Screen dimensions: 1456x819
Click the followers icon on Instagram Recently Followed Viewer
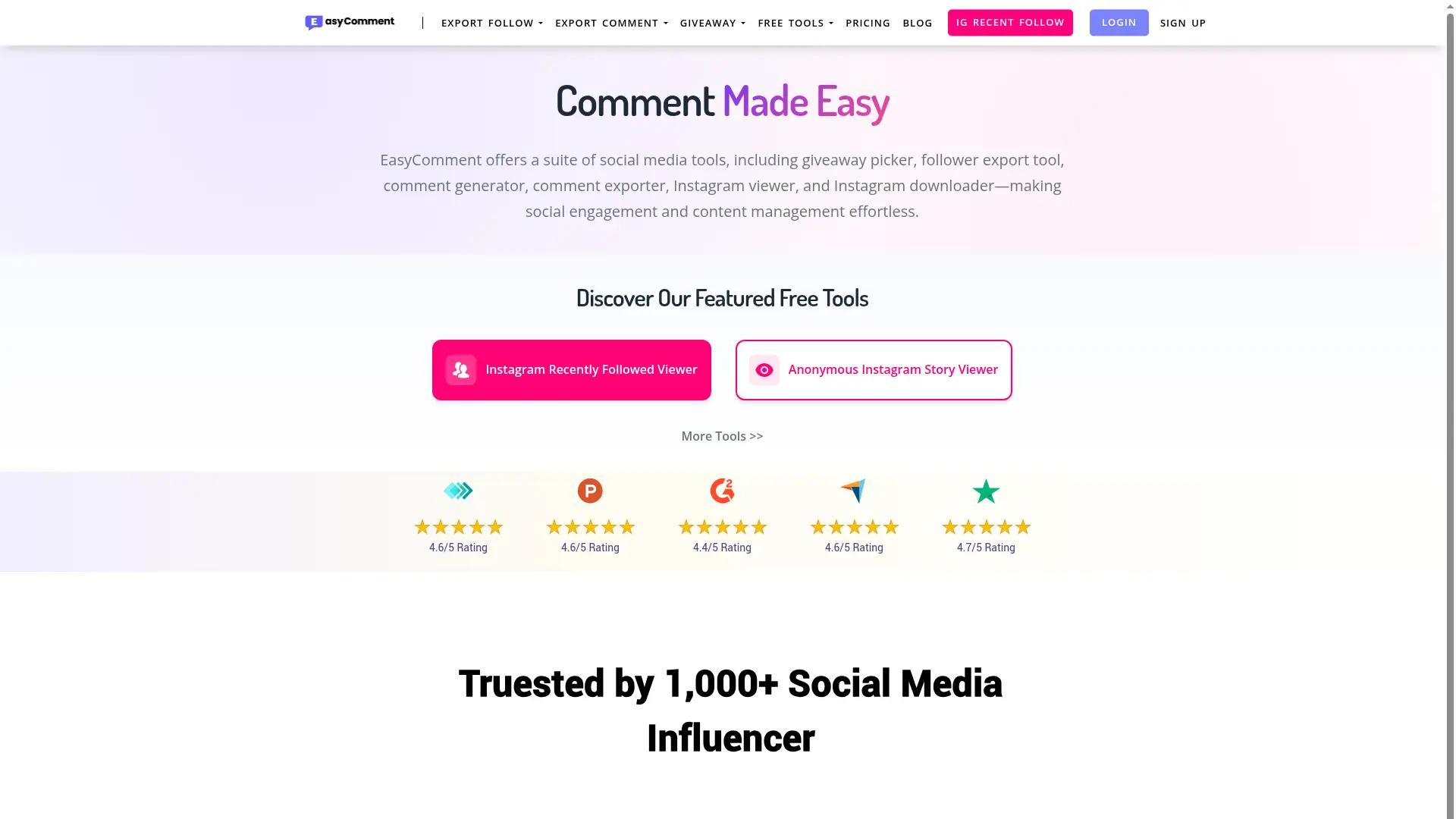pyautogui.click(x=460, y=369)
